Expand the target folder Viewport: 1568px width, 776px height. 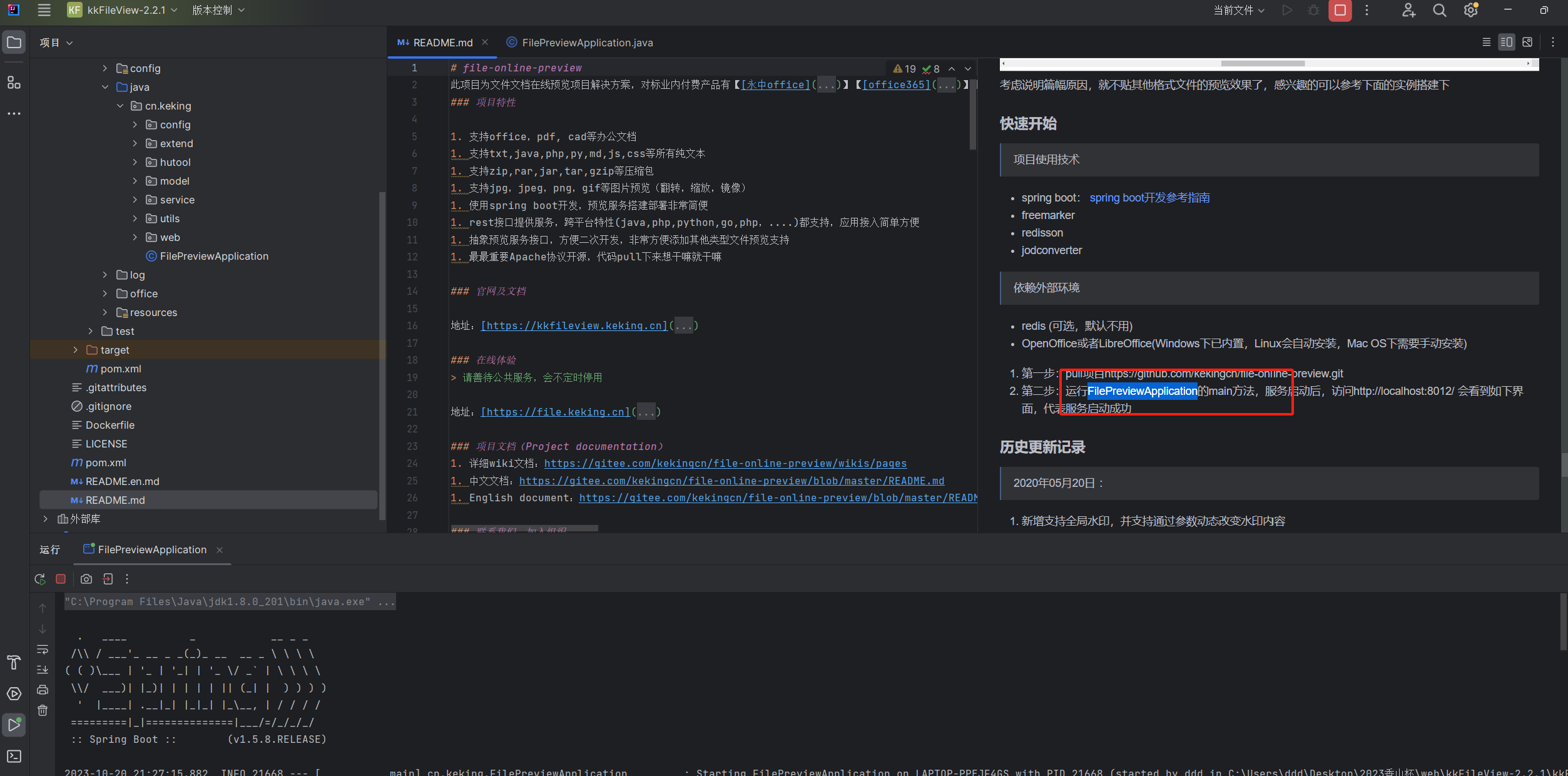[76, 350]
